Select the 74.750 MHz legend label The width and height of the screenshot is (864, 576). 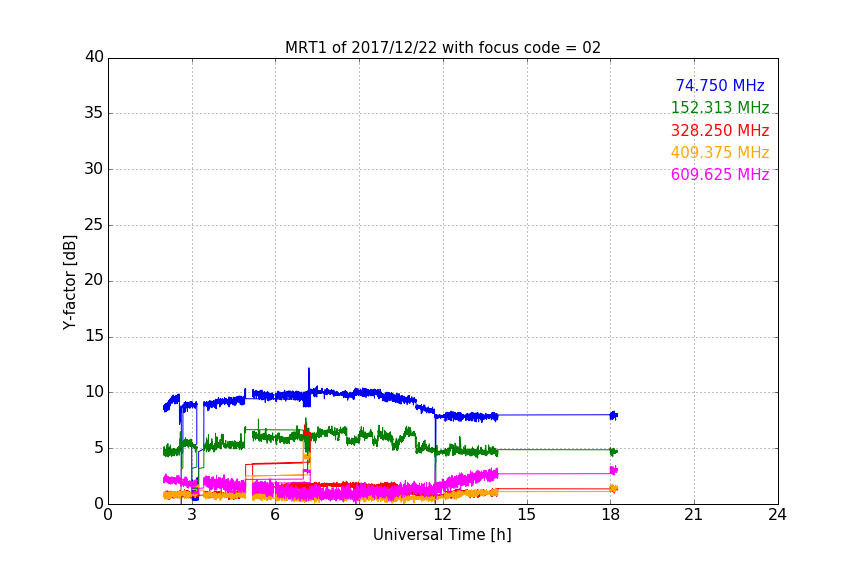click(720, 85)
